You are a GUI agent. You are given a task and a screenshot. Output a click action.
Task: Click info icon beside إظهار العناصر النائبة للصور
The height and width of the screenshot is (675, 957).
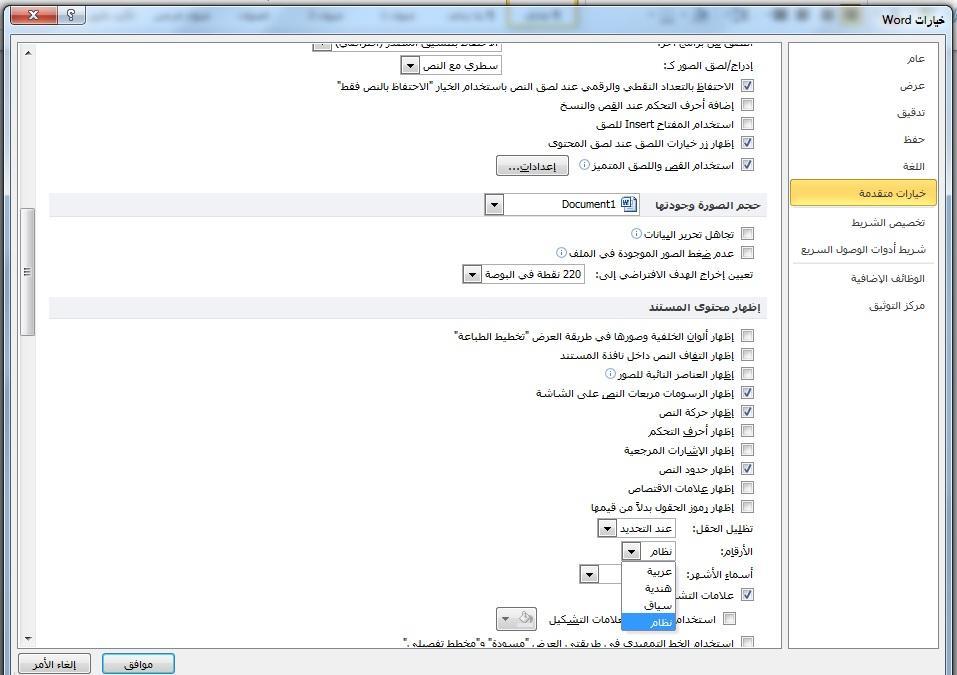(x=610, y=374)
